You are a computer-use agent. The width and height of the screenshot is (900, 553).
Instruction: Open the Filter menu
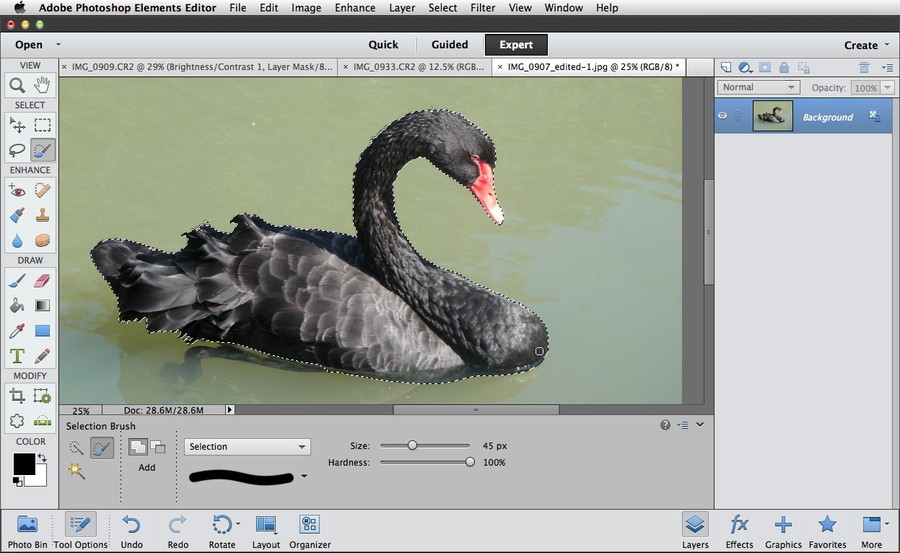coord(483,8)
